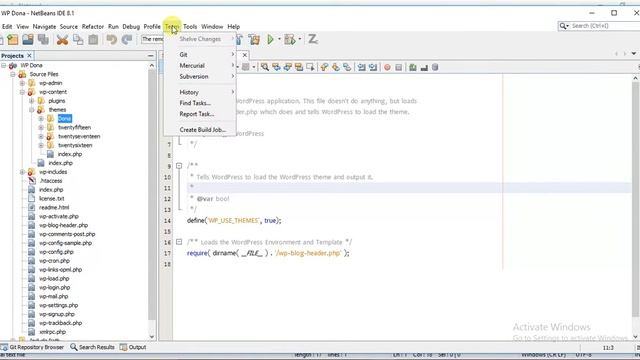
Task: Toggle rectangular selection mode
Action: coord(310,67)
